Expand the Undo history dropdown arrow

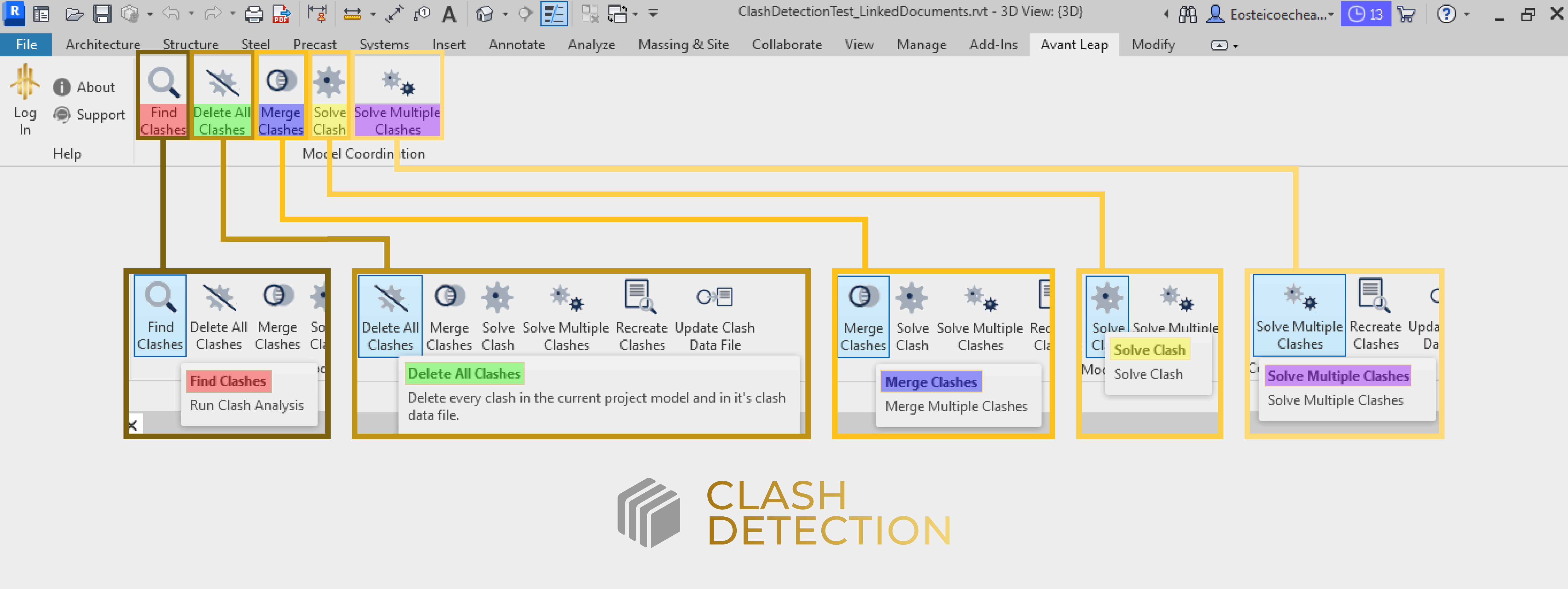[x=191, y=13]
